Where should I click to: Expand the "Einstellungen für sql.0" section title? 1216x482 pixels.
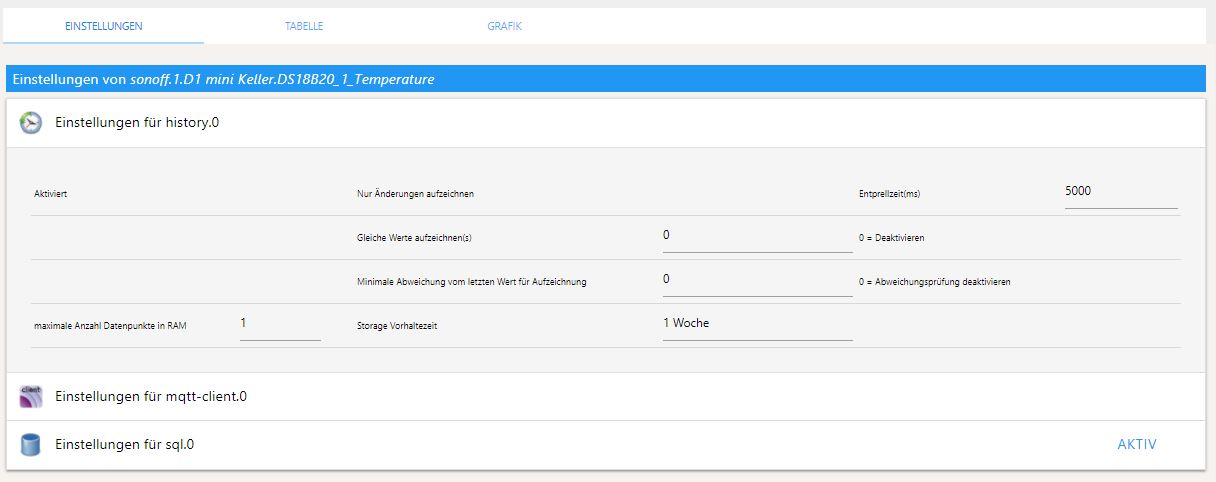coord(125,444)
